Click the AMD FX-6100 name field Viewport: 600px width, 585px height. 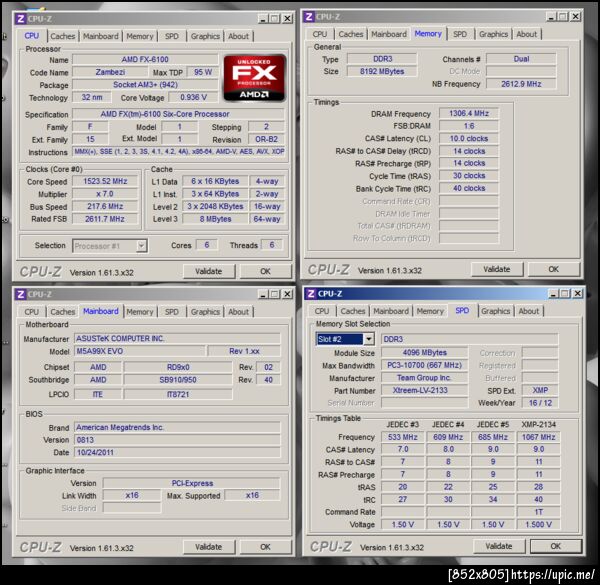145,59
